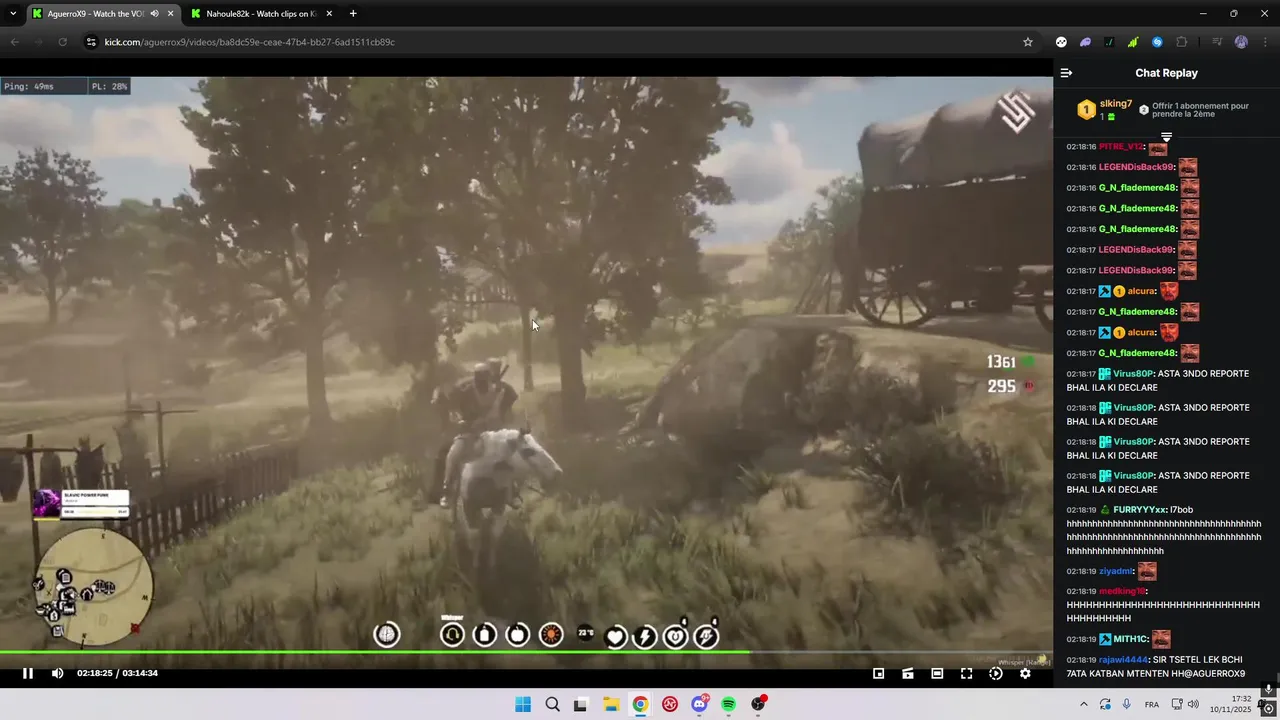The width and height of the screenshot is (1280, 720).
Task: Go back to the previous page
Action: 14,42
